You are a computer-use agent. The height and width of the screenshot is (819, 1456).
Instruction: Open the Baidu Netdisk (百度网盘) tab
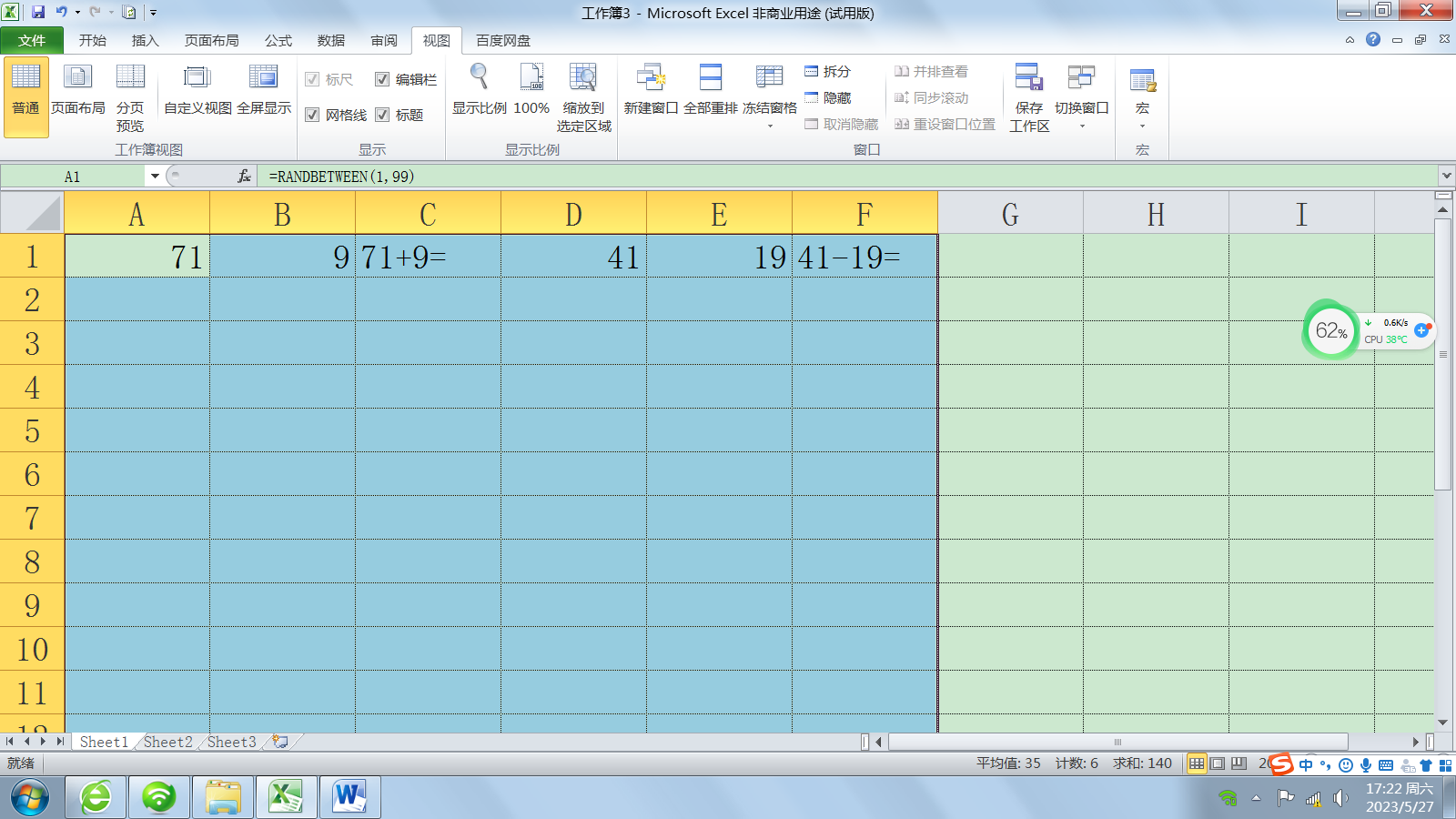[503, 40]
